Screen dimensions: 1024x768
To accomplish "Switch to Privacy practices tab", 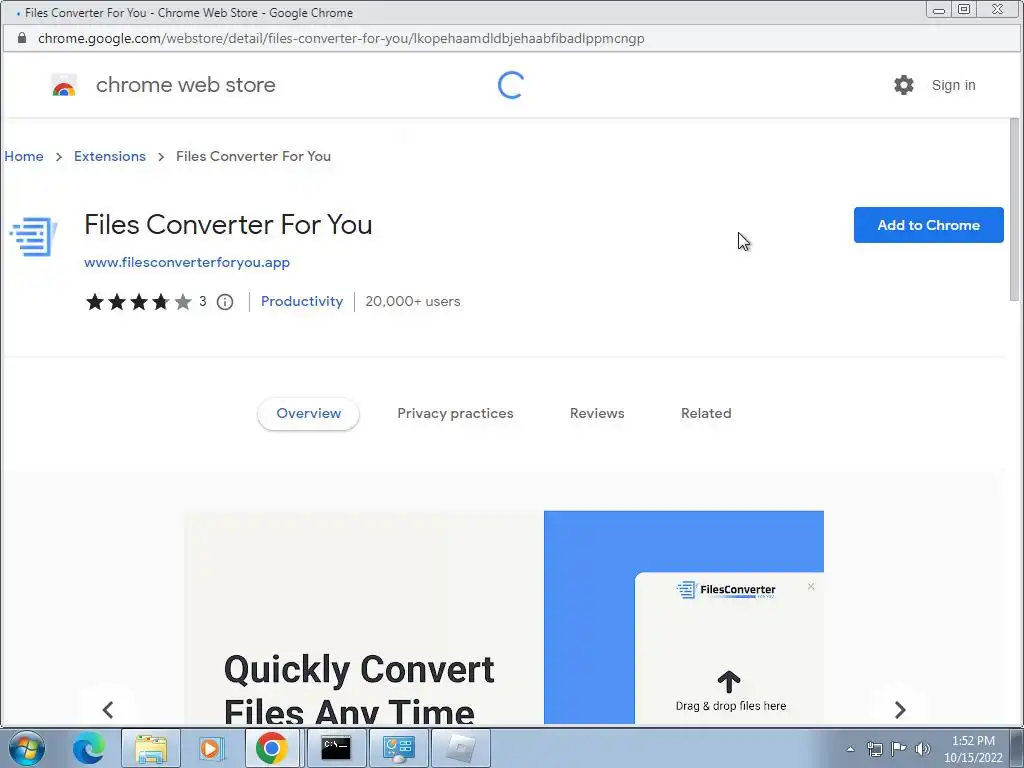I will (x=455, y=413).
